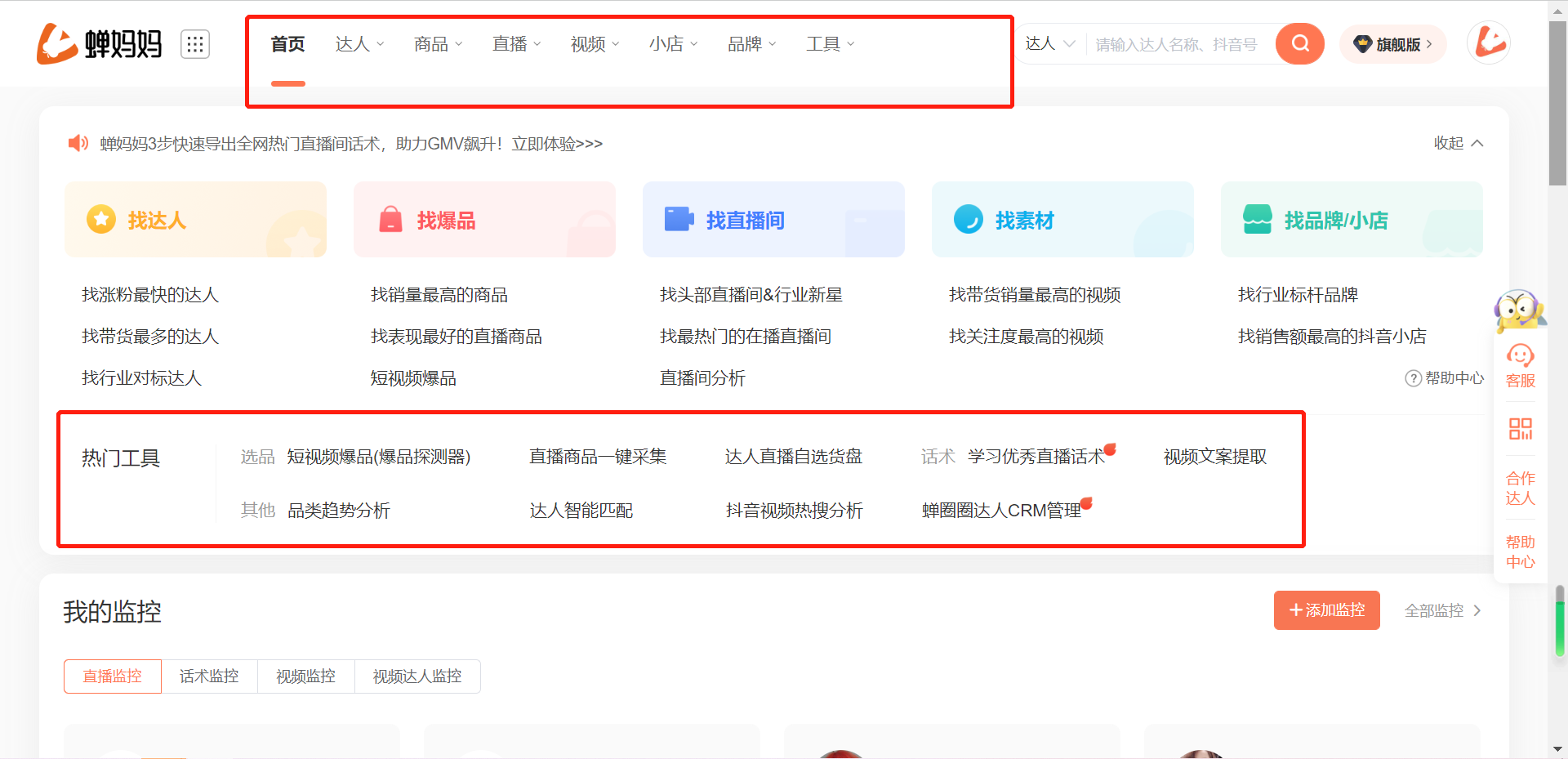Switch to 直播监控 tab
The image size is (1568, 759).
pyautogui.click(x=113, y=676)
